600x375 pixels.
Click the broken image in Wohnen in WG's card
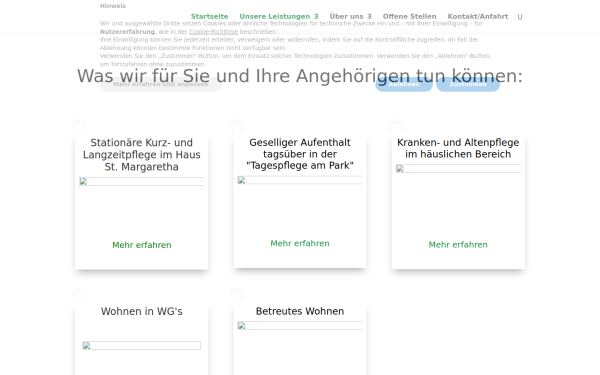coord(142,346)
